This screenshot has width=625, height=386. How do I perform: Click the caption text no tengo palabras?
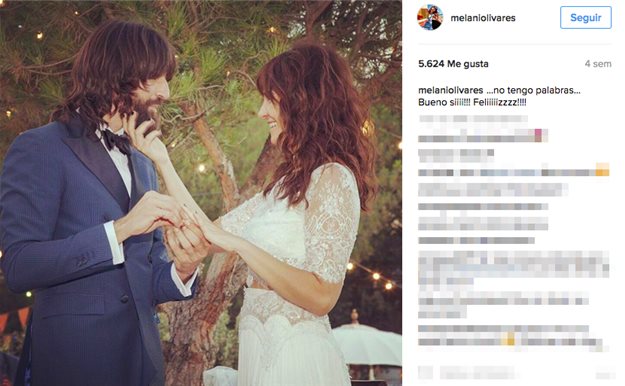[535, 91]
